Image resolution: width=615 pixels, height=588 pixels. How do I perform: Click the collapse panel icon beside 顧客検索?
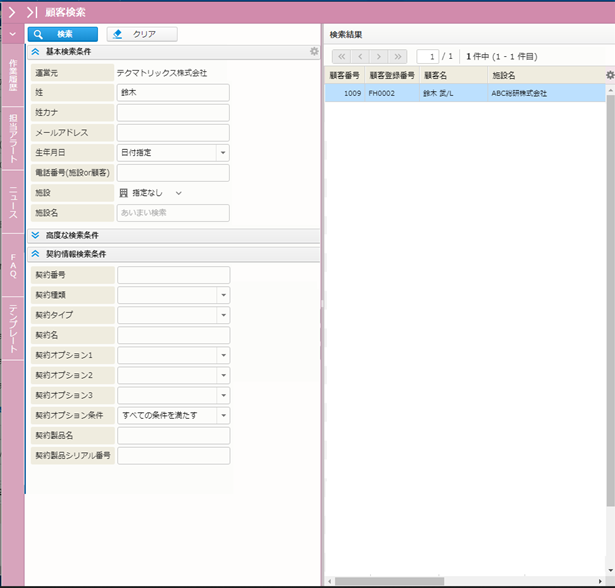[x=32, y=12]
